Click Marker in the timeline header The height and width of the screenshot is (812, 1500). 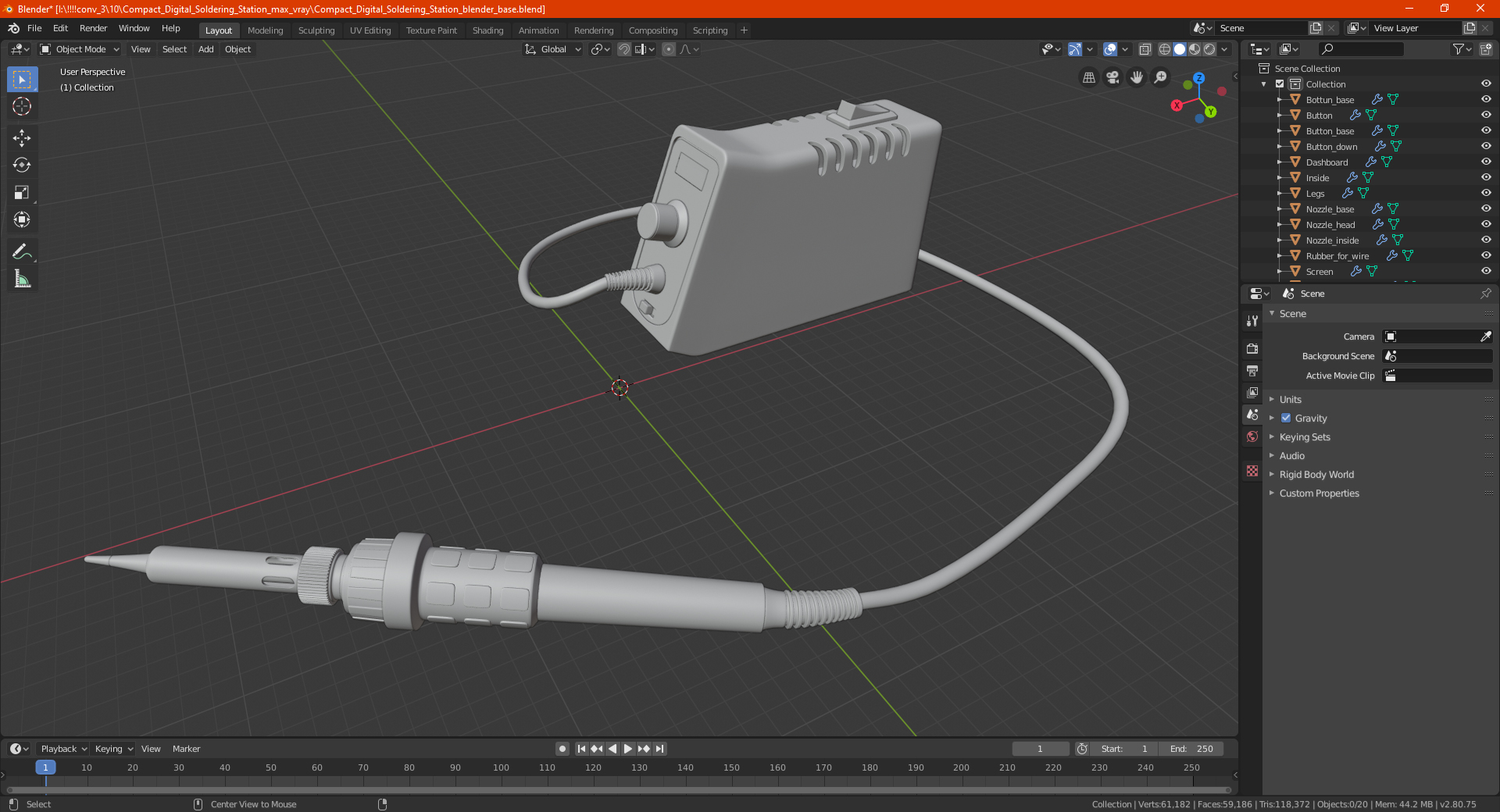[x=186, y=749]
